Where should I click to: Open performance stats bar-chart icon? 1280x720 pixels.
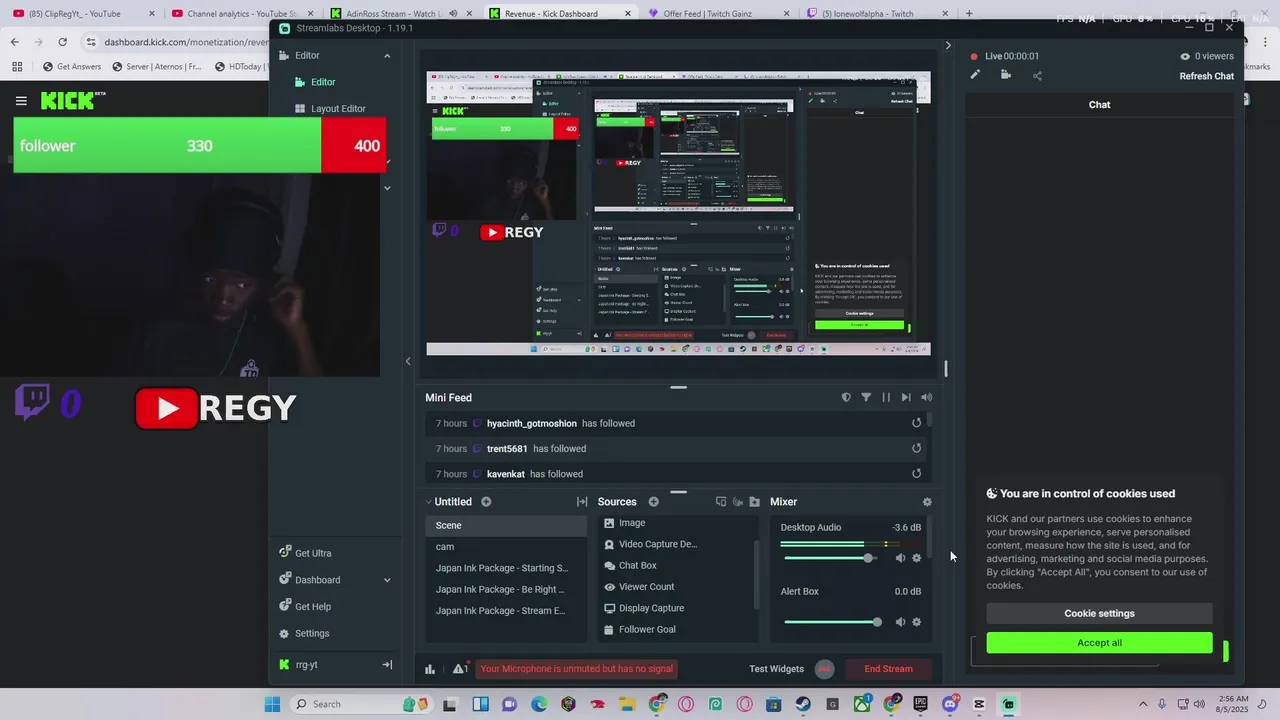[430, 669]
